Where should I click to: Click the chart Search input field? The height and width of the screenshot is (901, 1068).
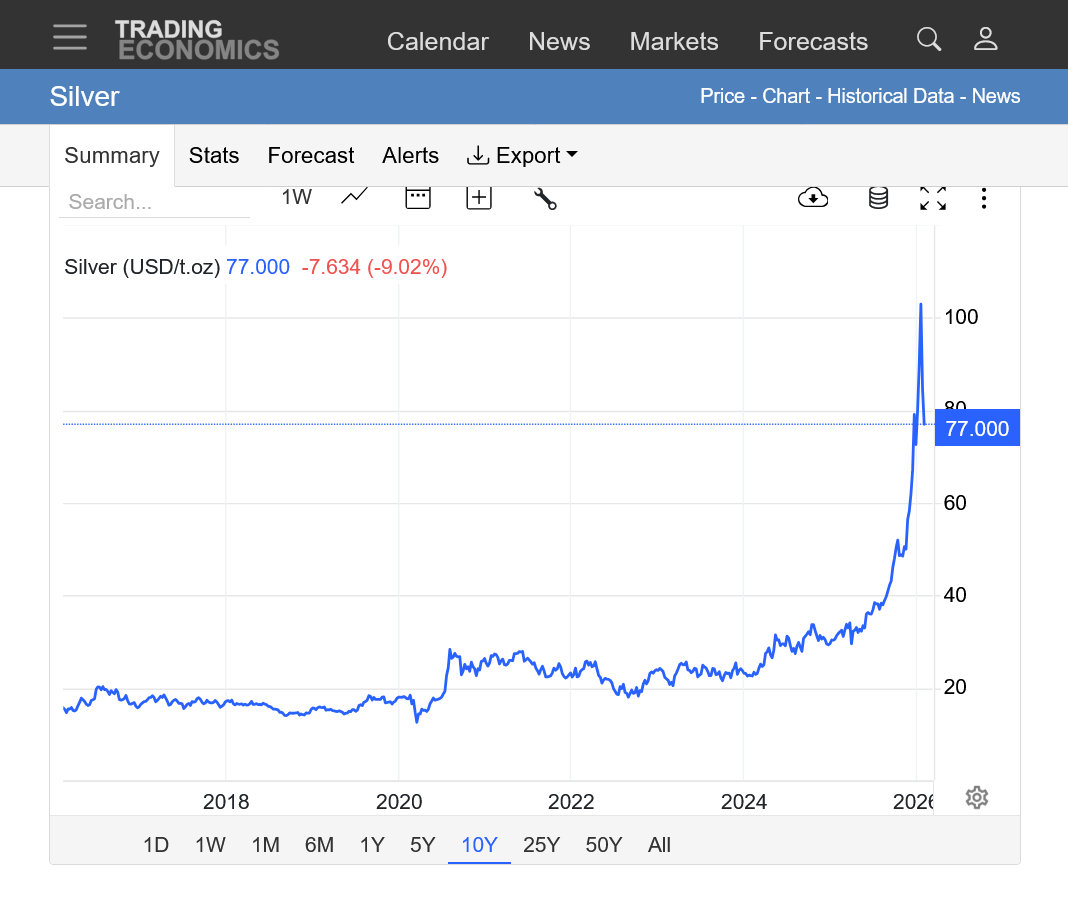point(154,202)
